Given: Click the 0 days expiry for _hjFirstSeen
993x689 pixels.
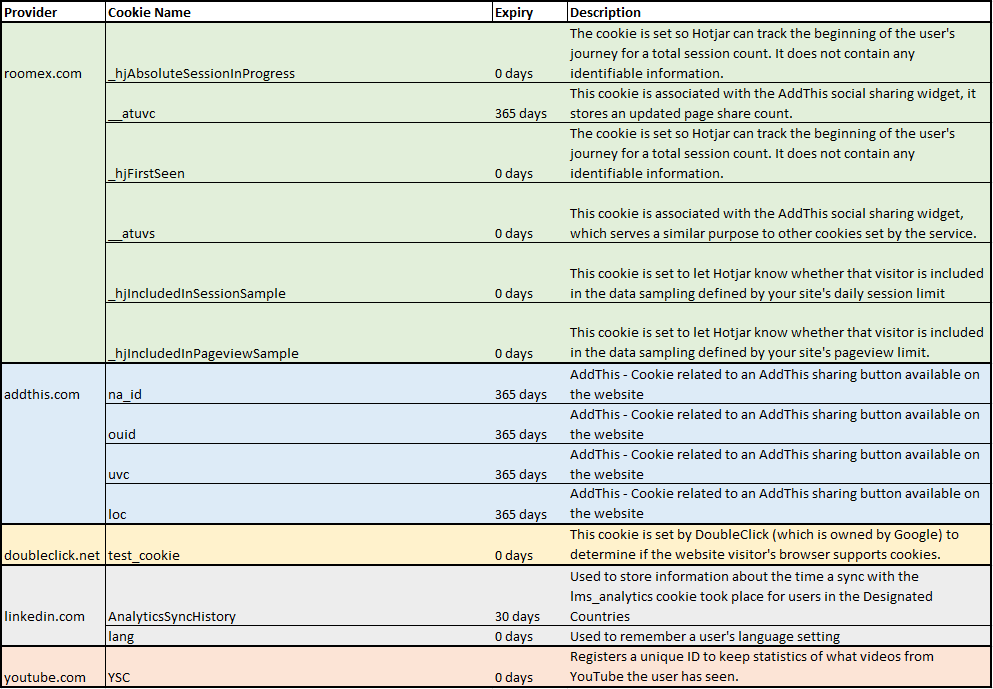Looking at the screenshot, I should click(530, 153).
